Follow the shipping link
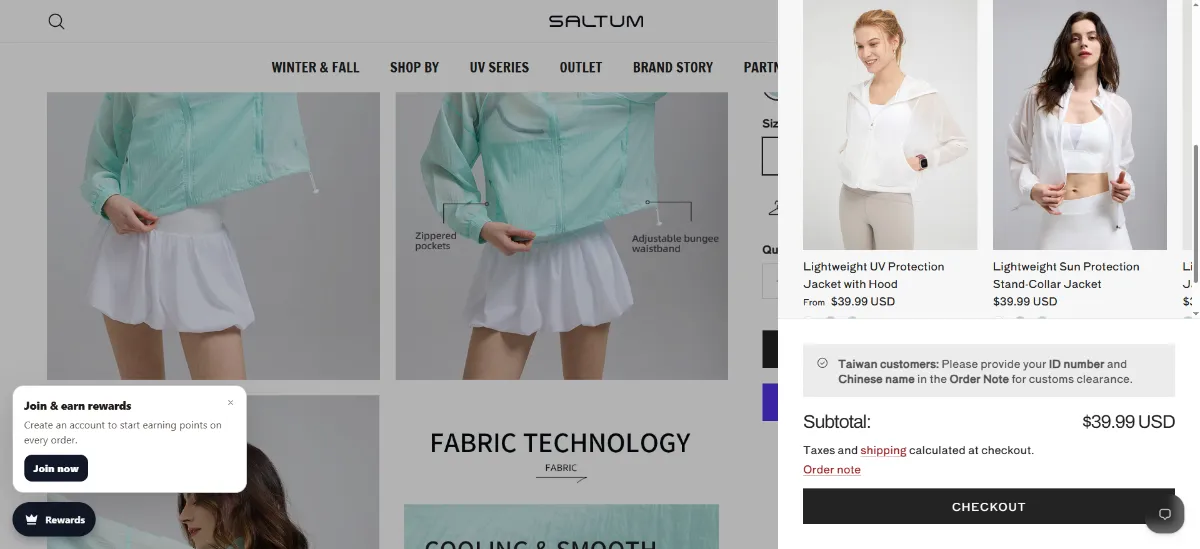Image resolution: width=1200 pixels, height=549 pixels. 883,450
